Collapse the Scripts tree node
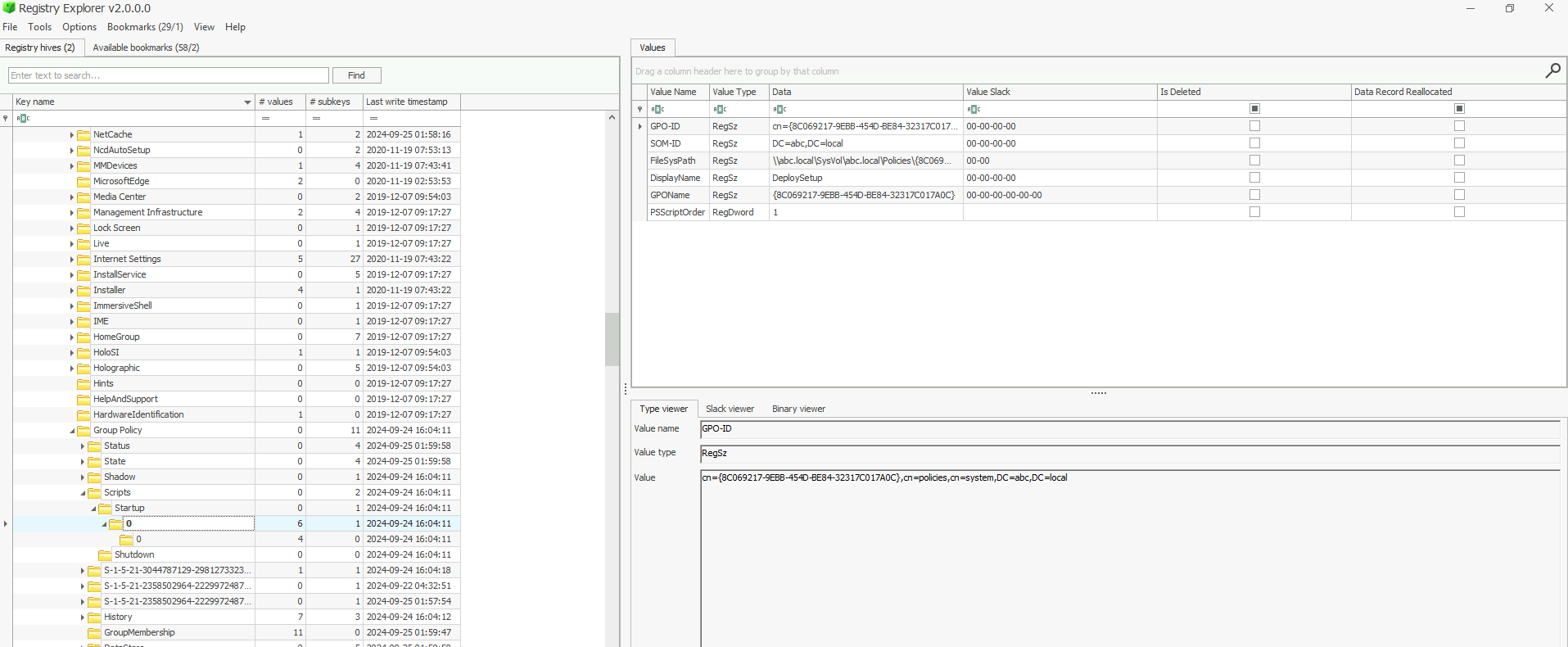The image size is (1568, 647). [83, 493]
